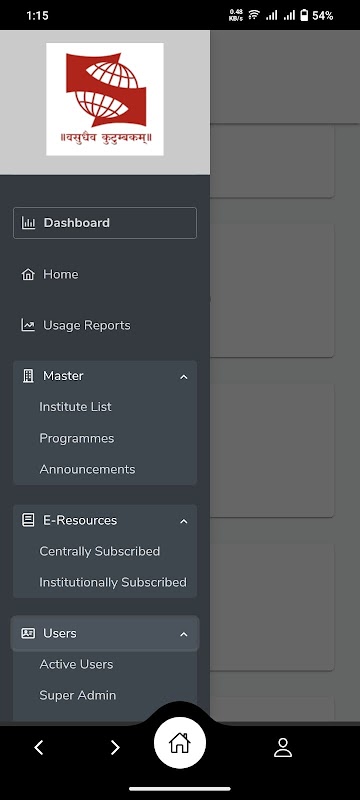Image resolution: width=360 pixels, height=800 pixels.
Task: Open the Programmes menu entry
Action: pyautogui.click(x=77, y=438)
